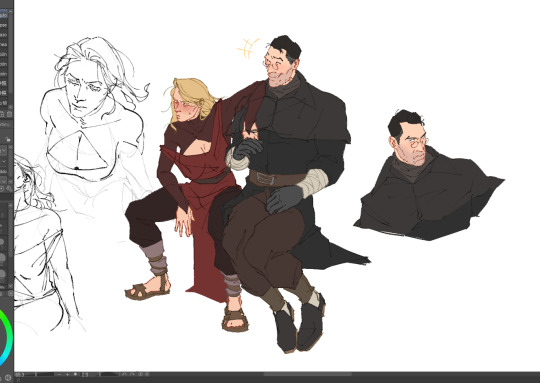
Task: Select the highlighted top sub tool entry
Action: pos(4,15)
